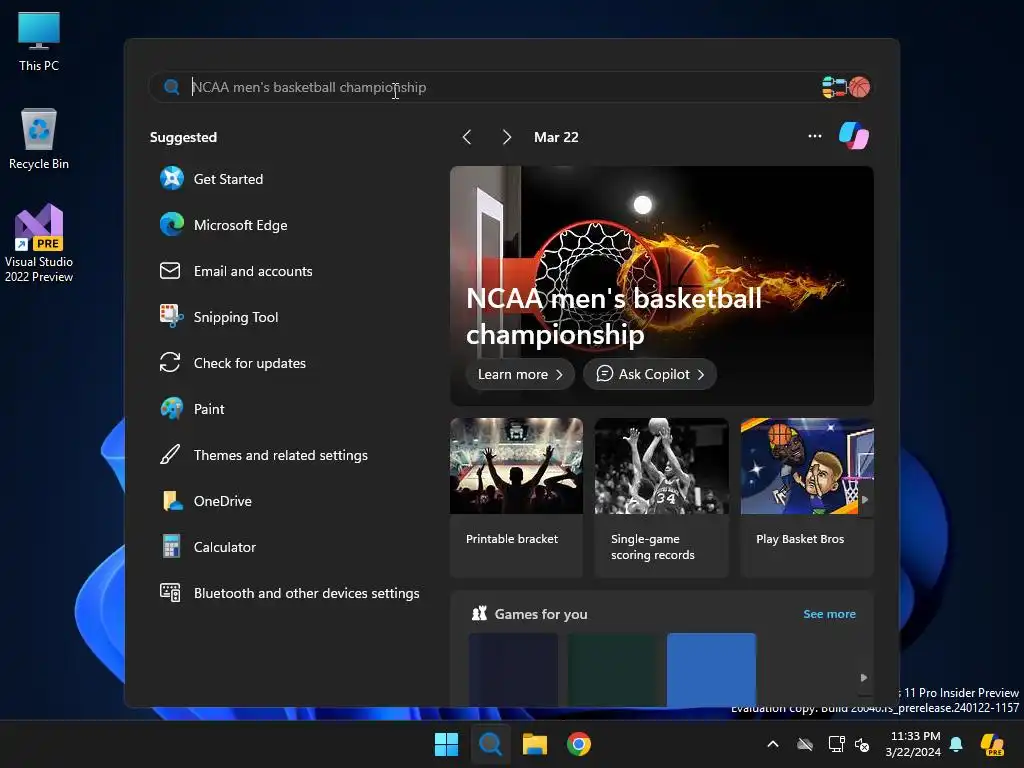Open Recycle Bin desktop icon
Screen dimensions: 1024x768
(x=39, y=139)
